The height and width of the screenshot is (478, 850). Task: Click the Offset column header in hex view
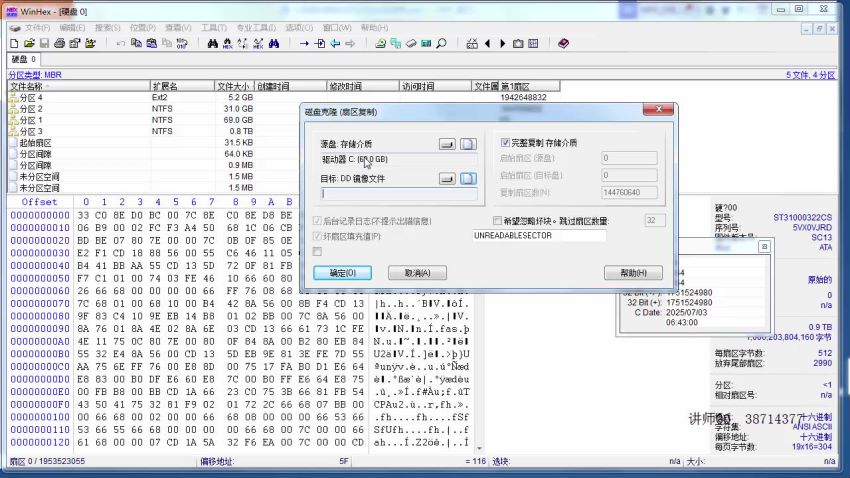(x=40, y=202)
